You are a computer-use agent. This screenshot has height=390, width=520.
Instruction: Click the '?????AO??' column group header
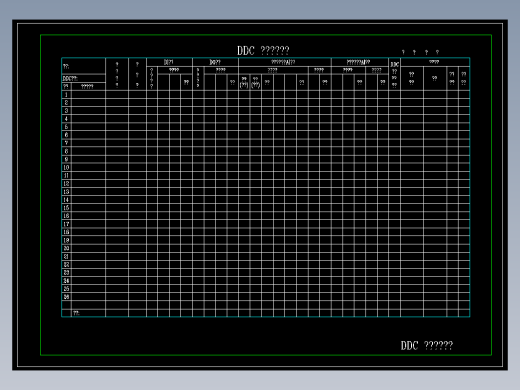[x=360, y=62]
